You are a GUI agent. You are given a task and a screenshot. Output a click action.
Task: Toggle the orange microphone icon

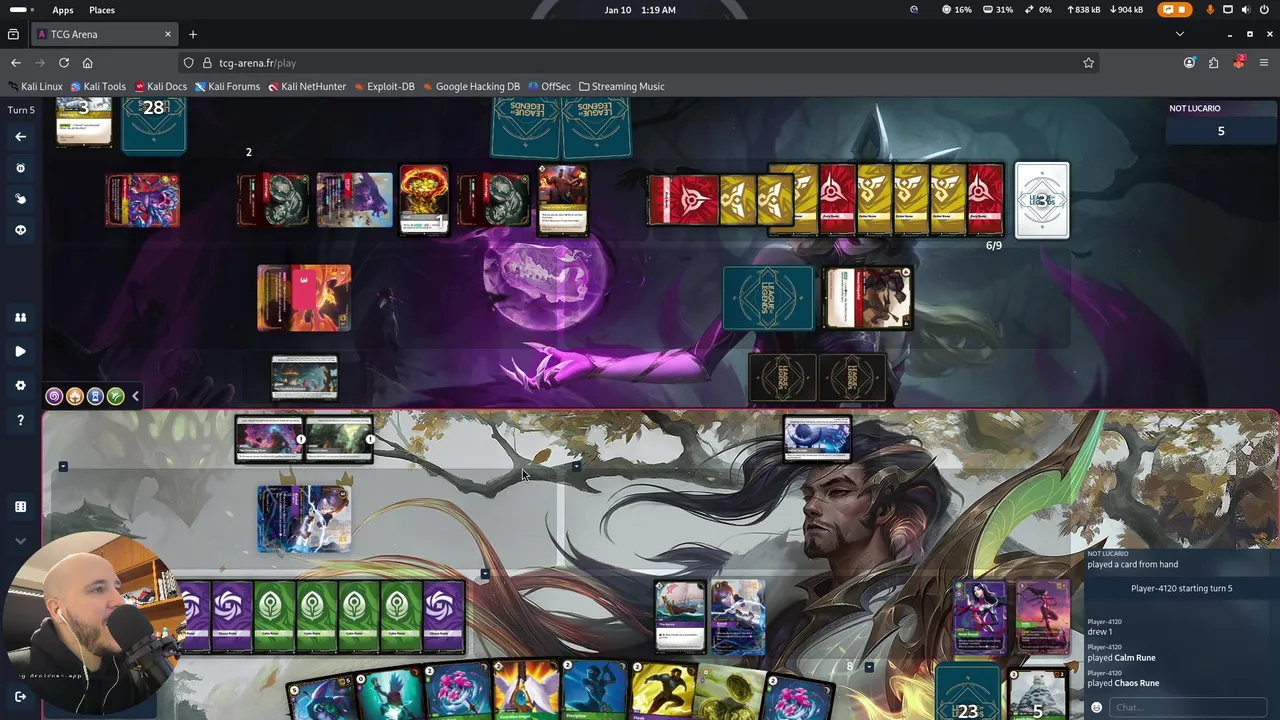[x=1211, y=10]
